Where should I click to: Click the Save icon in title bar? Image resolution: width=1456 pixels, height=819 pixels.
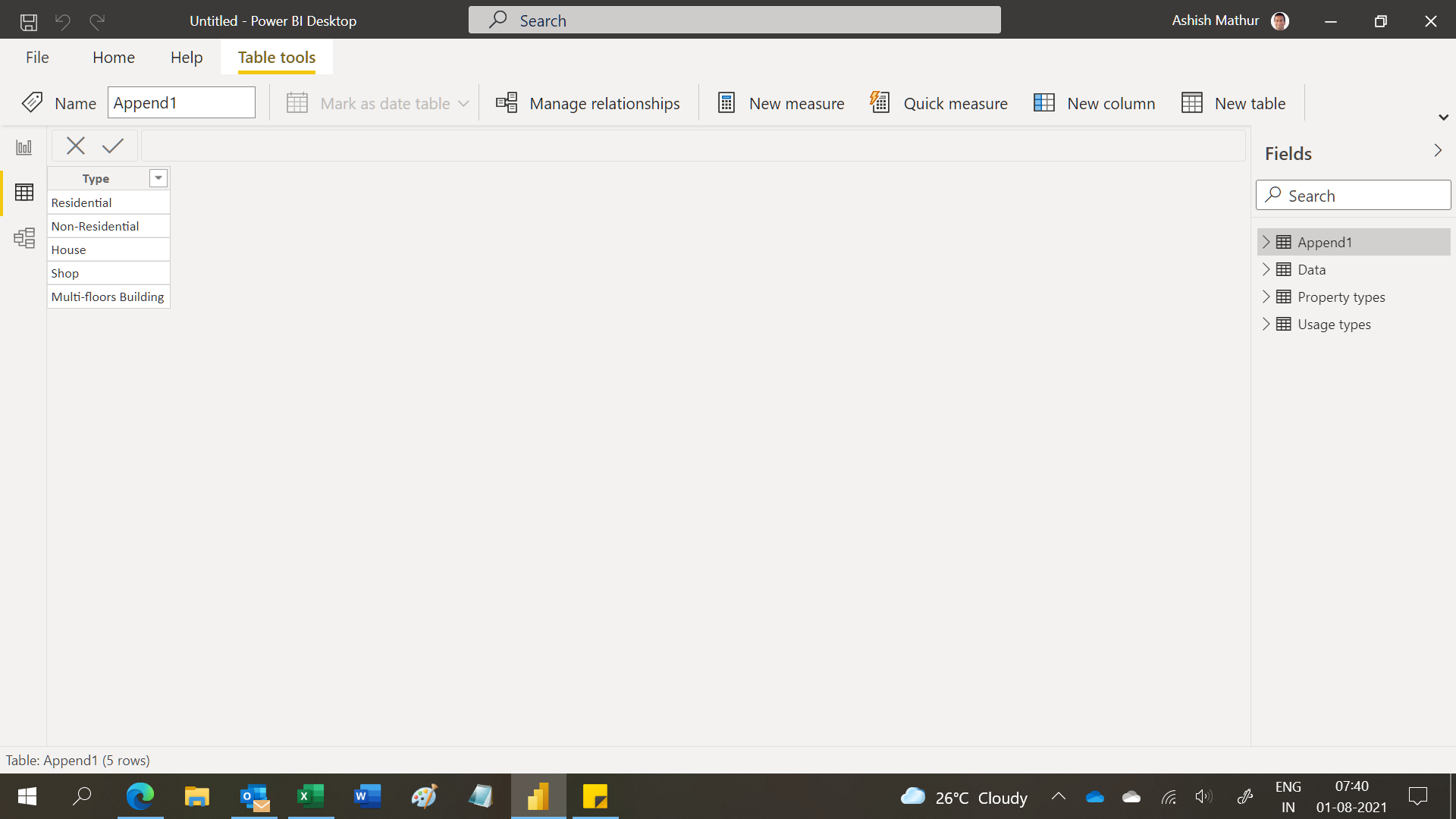tap(29, 21)
